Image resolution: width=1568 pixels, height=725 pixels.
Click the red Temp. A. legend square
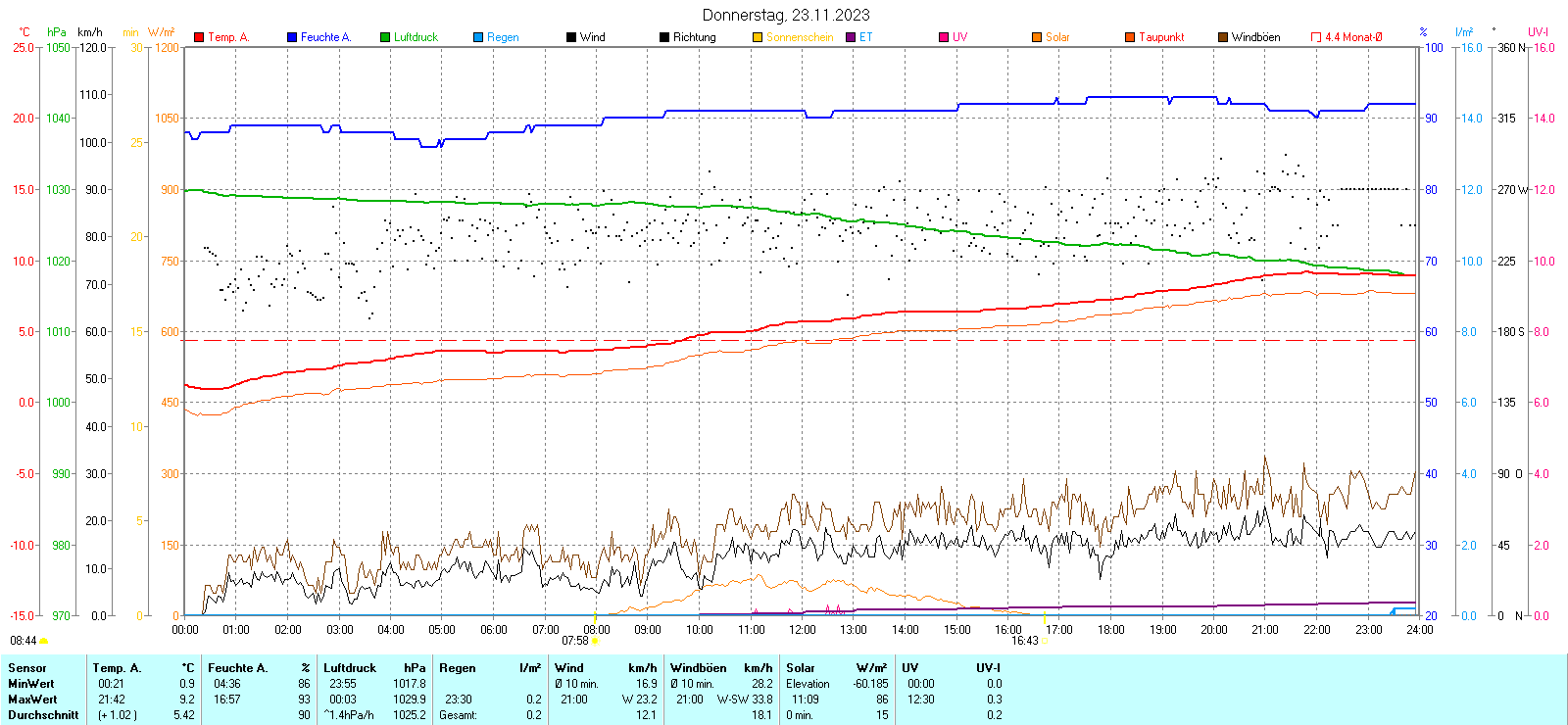(199, 37)
